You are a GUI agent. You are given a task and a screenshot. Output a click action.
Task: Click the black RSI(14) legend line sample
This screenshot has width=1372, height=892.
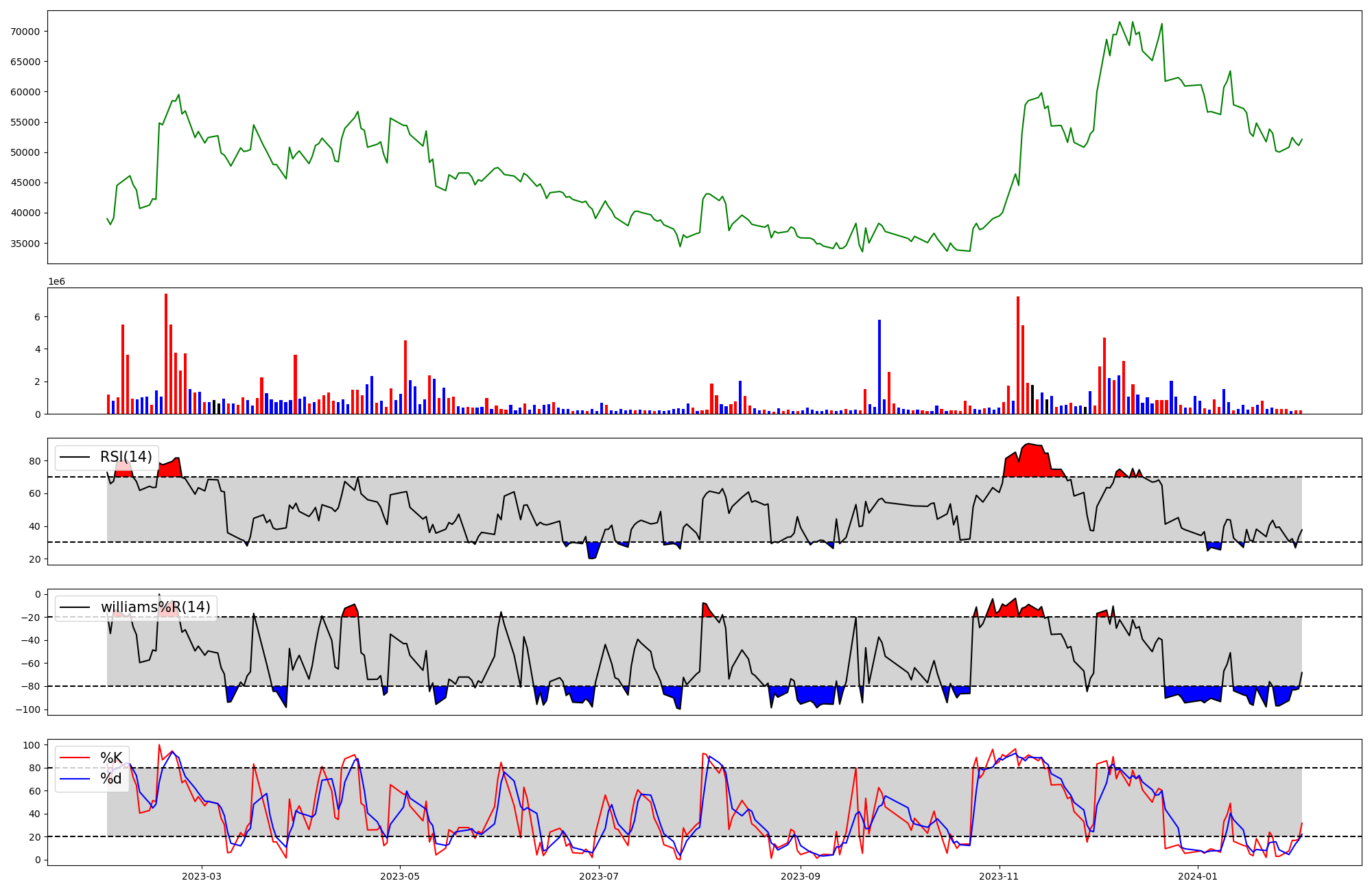(x=75, y=457)
